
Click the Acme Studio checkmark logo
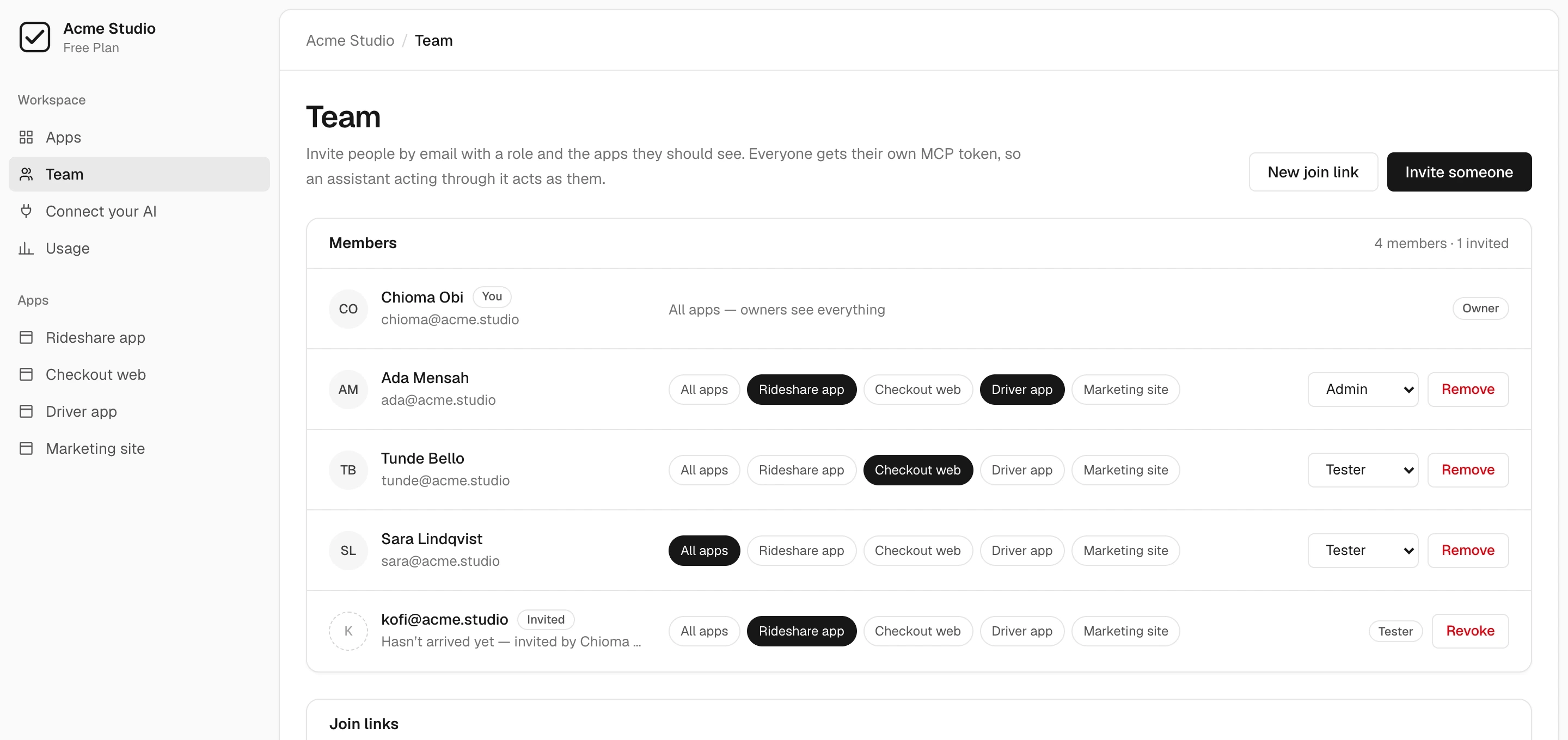pyautogui.click(x=35, y=37)
